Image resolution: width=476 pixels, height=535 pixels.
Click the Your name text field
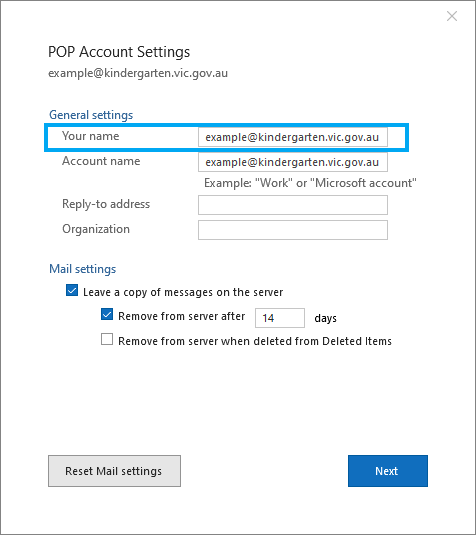tap(293, 137)
